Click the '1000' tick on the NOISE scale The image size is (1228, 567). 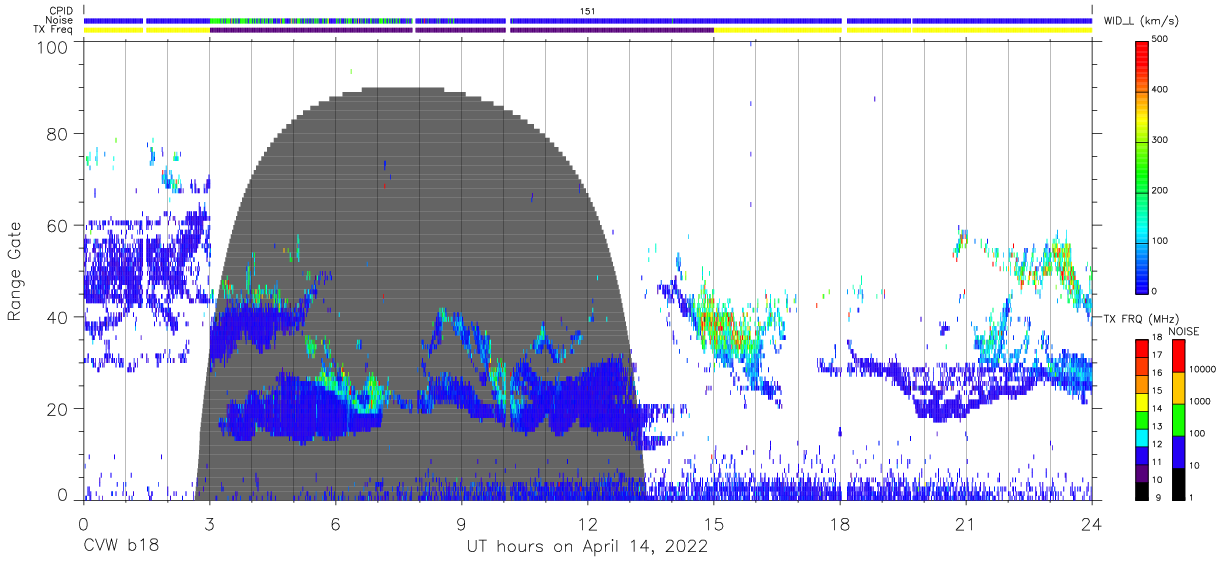click(x=1200, y=402)
